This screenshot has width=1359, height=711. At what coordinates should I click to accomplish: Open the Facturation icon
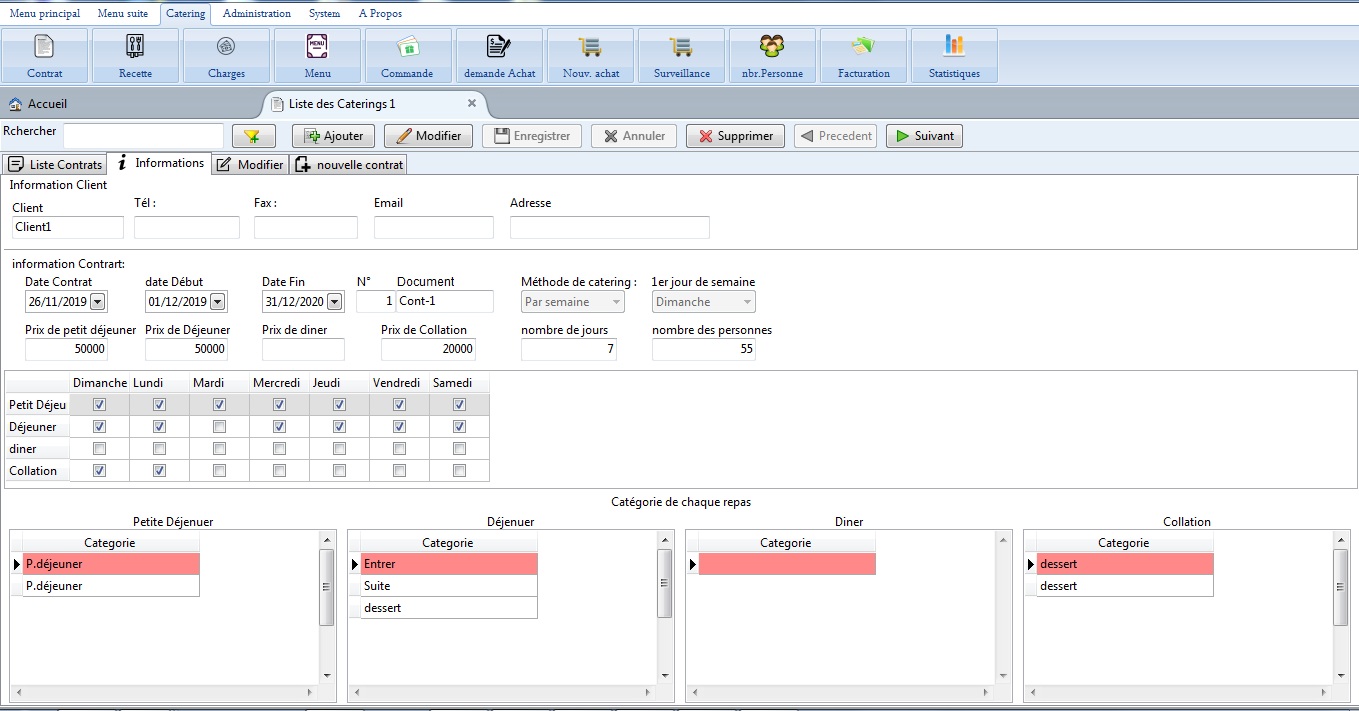863,47
